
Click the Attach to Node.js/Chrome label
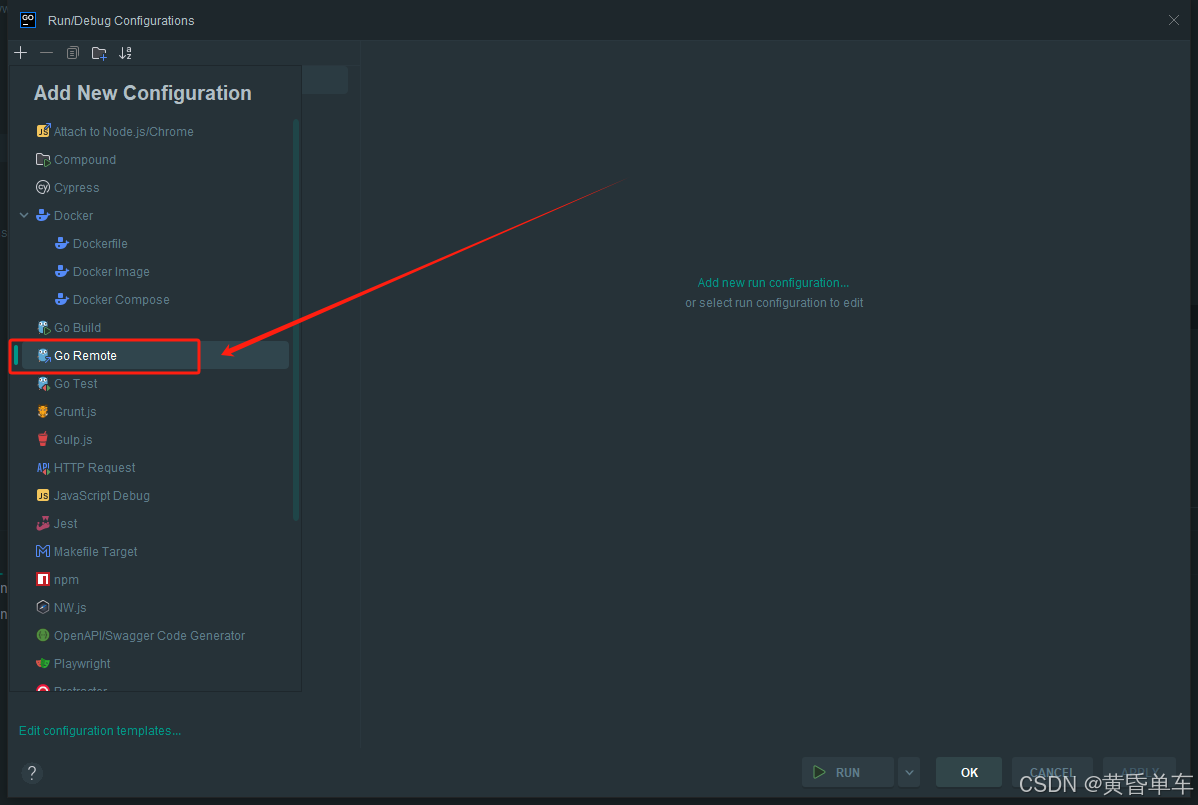coord(124,131)
